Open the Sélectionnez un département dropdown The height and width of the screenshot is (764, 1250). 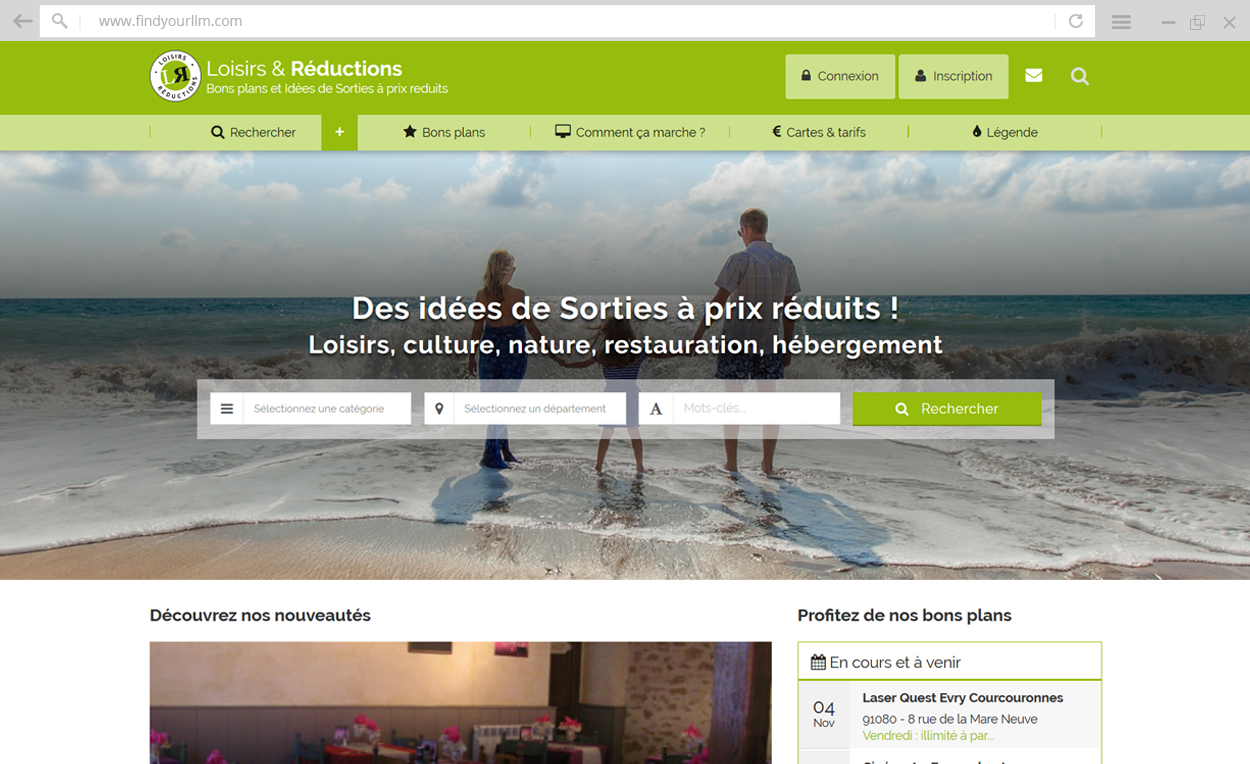coord(540,408)
